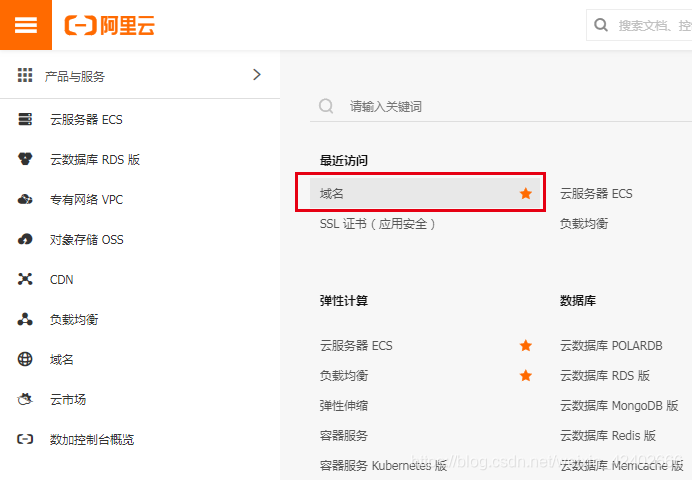The height and width of the screenshot is (480, 692).
Task: Open 云数据库 RDS 版 under 数据库
Action: [x=605, y=375]
